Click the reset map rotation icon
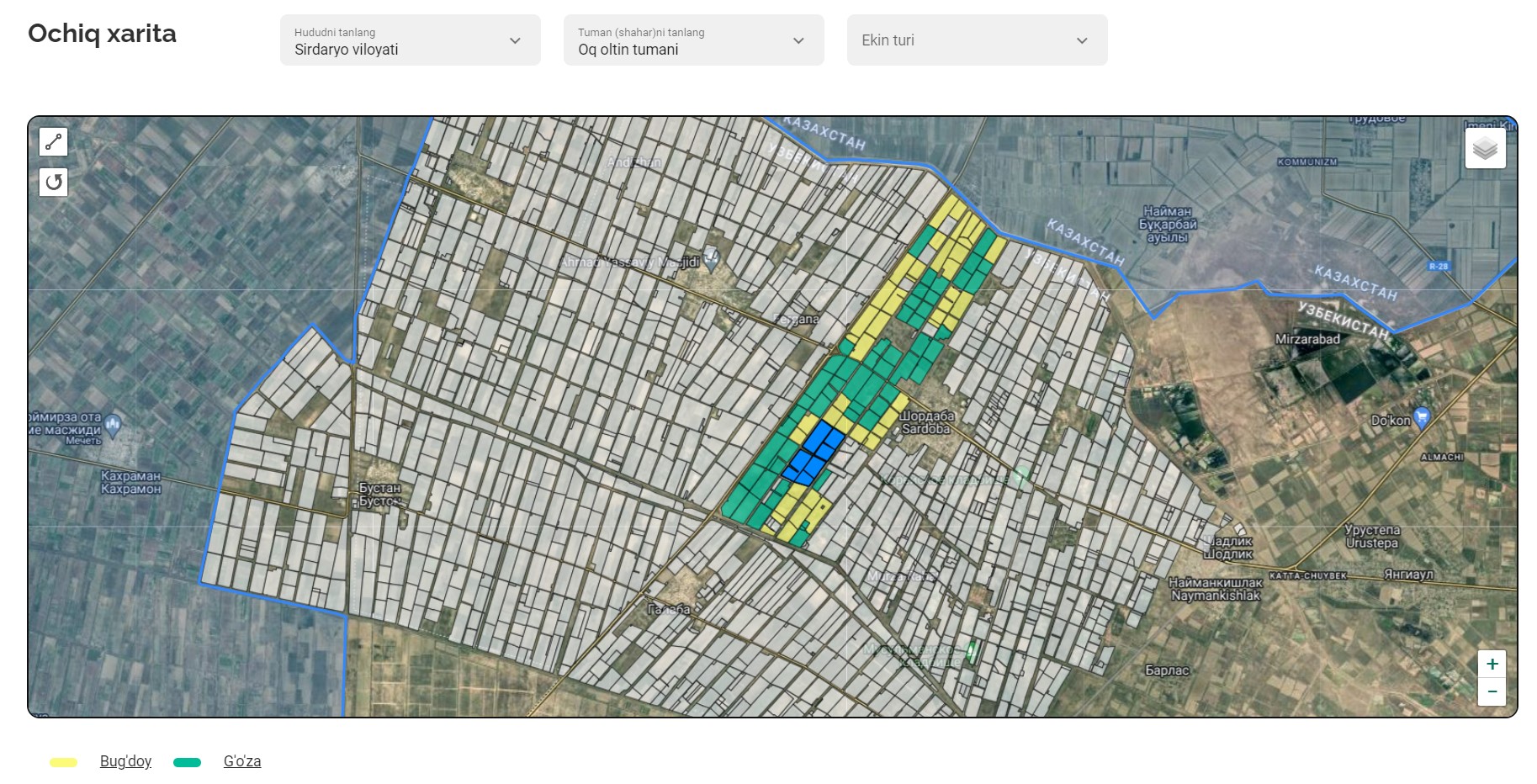 point(53,182)
